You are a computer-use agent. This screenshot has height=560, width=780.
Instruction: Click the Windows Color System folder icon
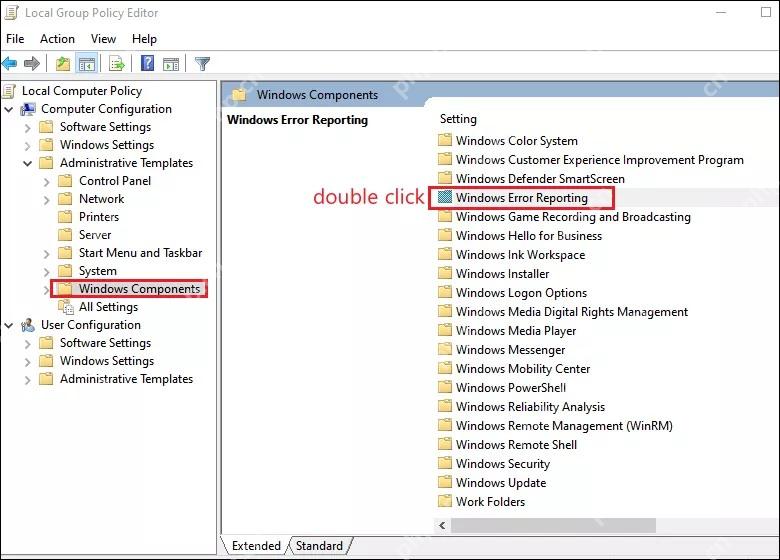[x=445, y=140]
